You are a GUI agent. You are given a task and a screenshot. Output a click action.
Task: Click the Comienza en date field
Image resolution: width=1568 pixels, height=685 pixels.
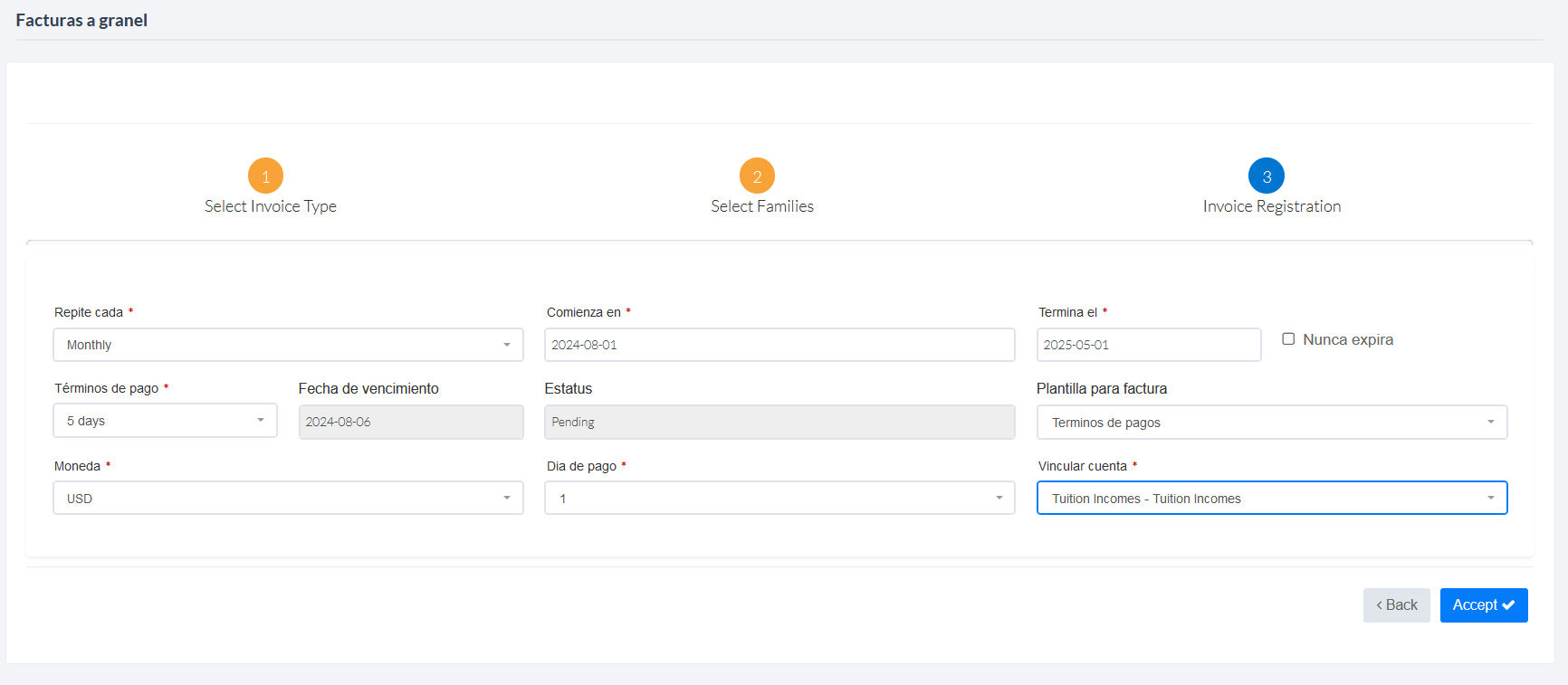pyautogui.click(x=779, y=345)
